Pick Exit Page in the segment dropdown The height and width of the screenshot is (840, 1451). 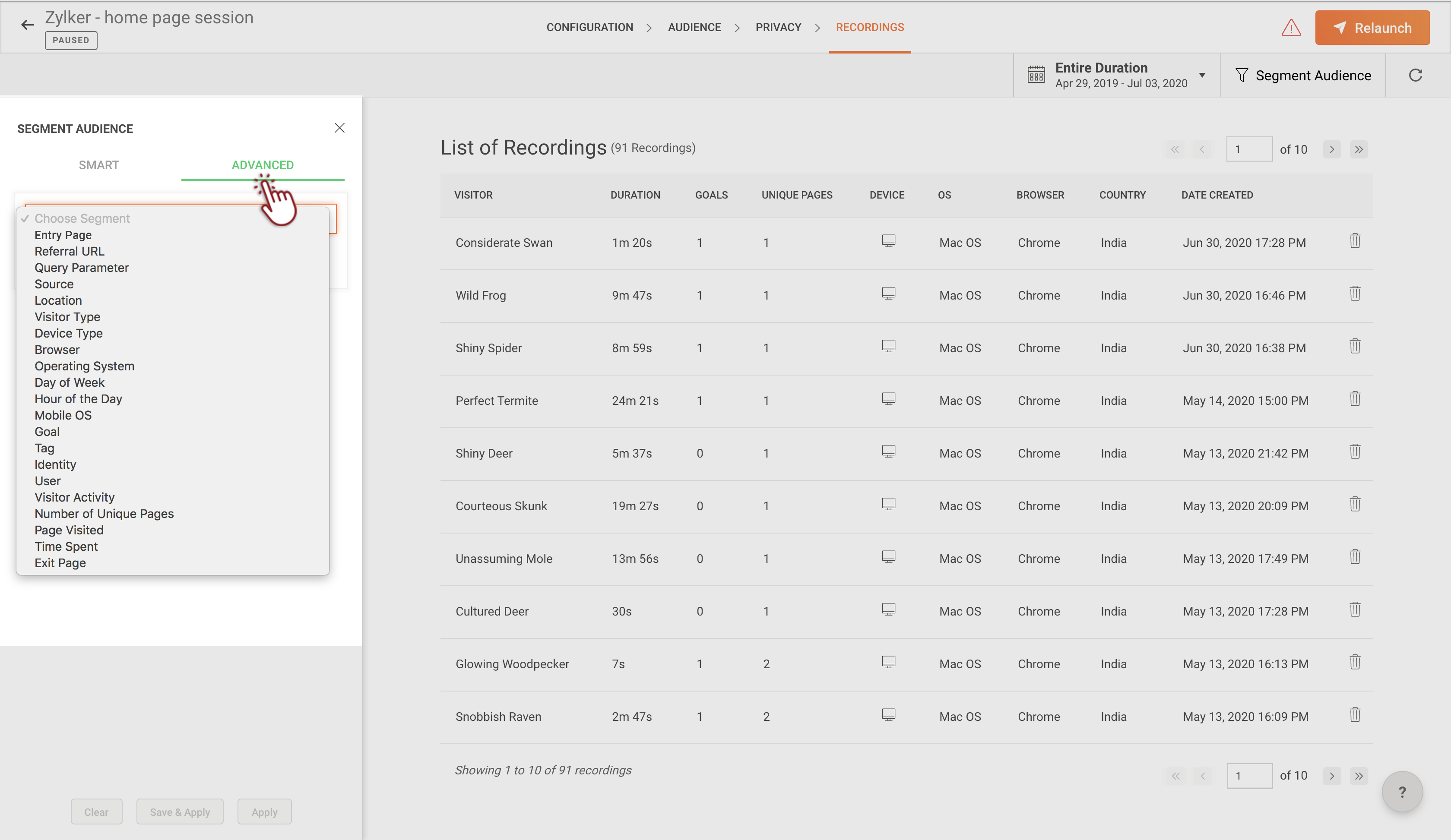click(60, 563)
